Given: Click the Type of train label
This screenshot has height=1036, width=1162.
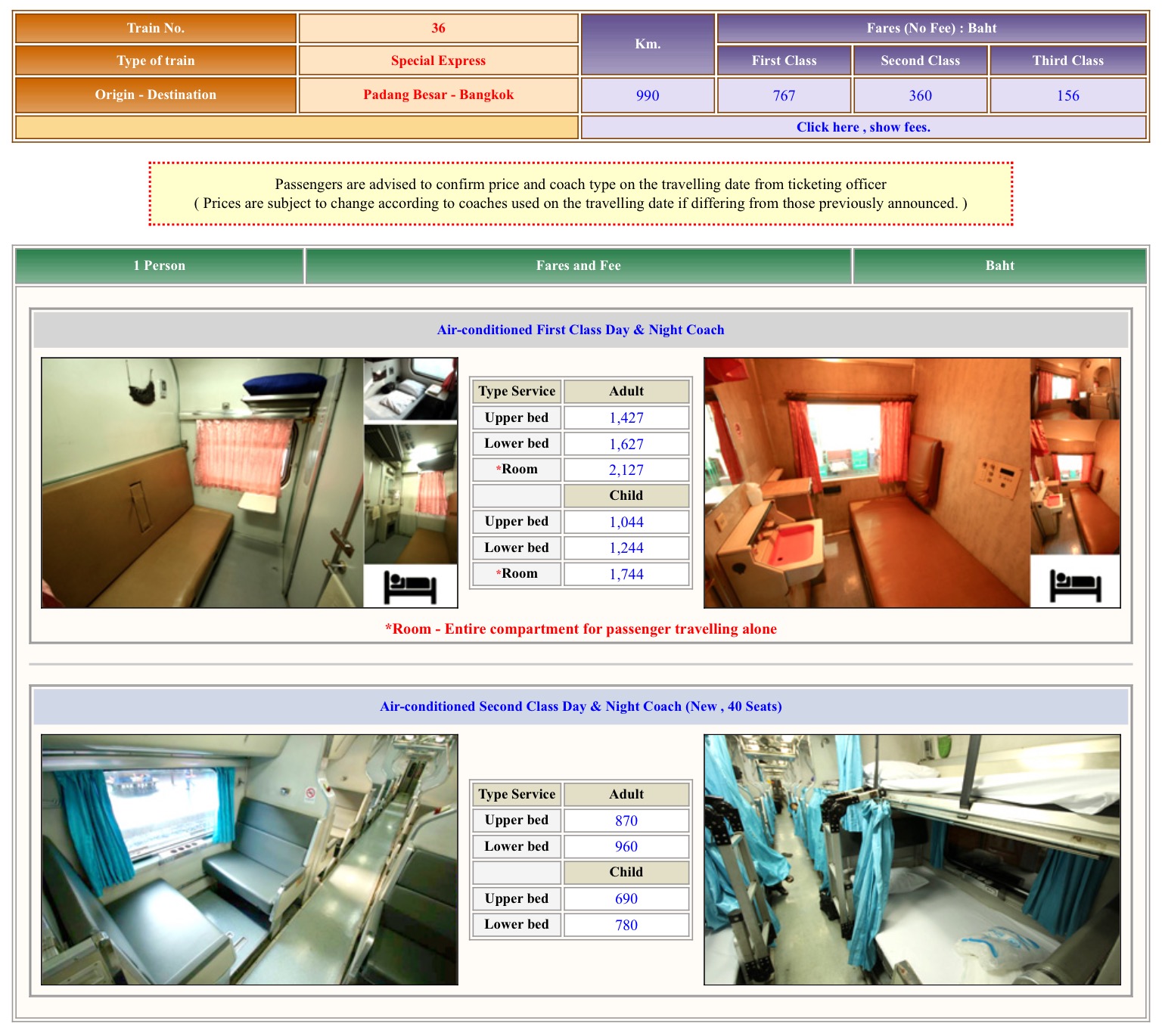Looking at the screenshot, I should [x=156, y=60].
